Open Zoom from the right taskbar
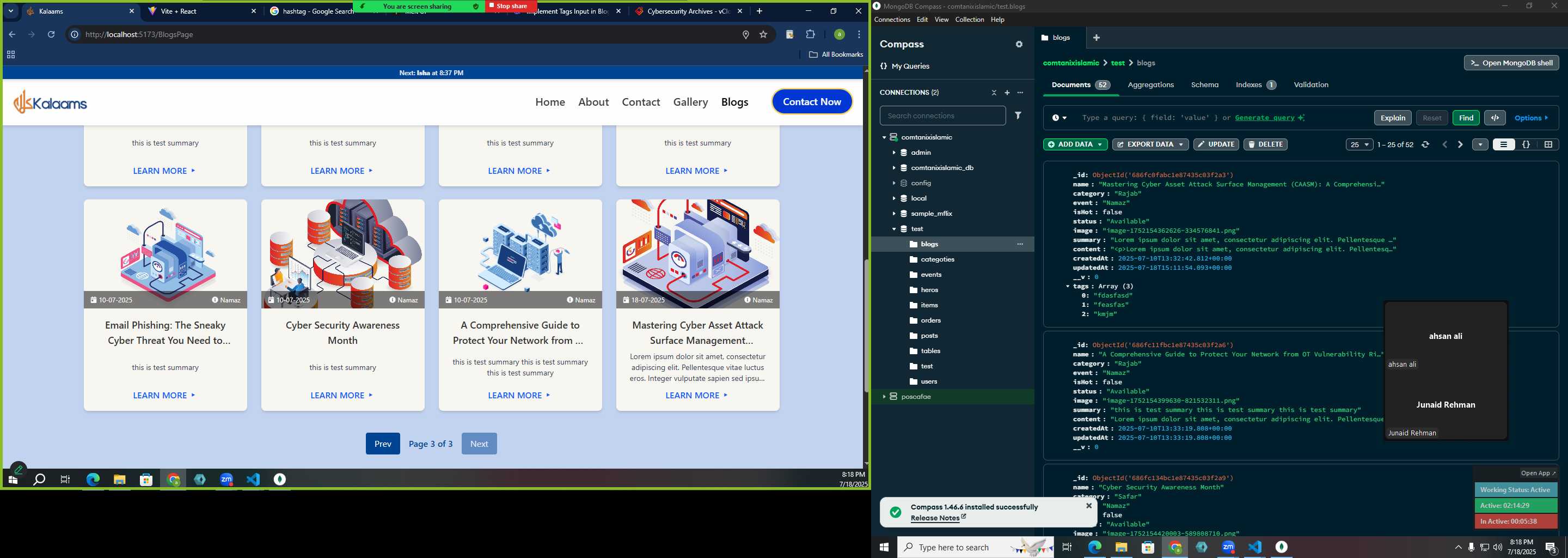Viewport: 1568px width, 558px height. coord(1228,547)
